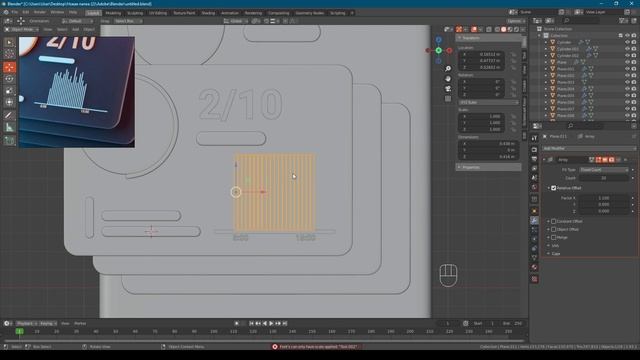Toggle the camera view icon in the viewport

pos(448,89)
